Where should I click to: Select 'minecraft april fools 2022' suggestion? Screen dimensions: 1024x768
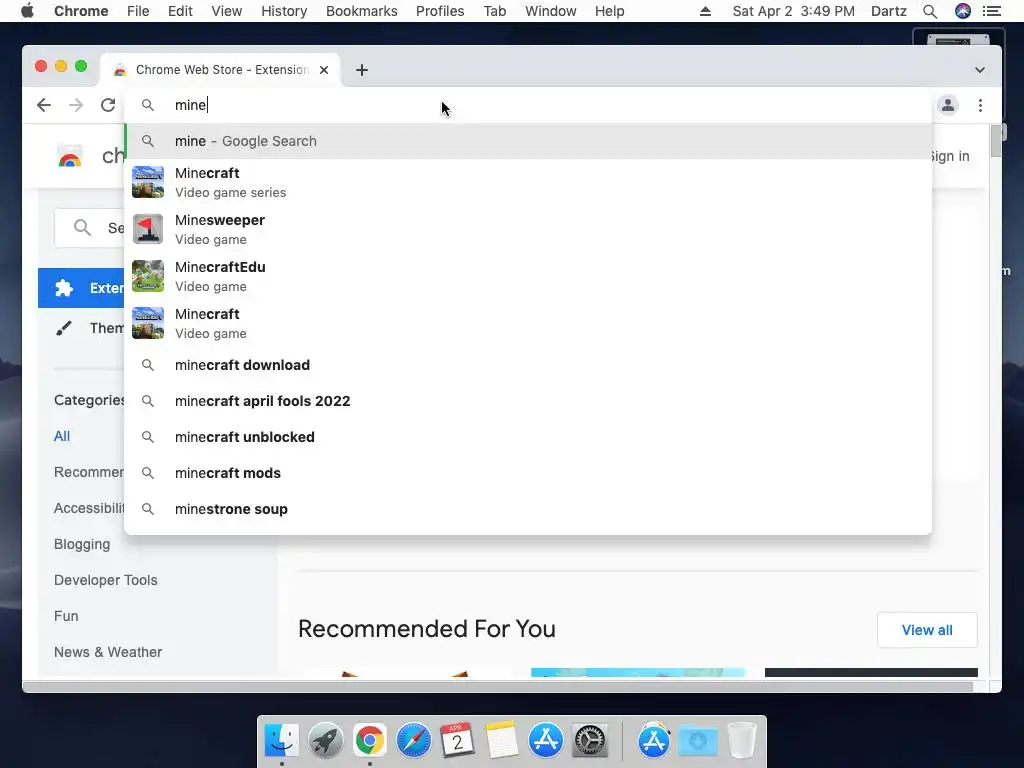point(528,401)
